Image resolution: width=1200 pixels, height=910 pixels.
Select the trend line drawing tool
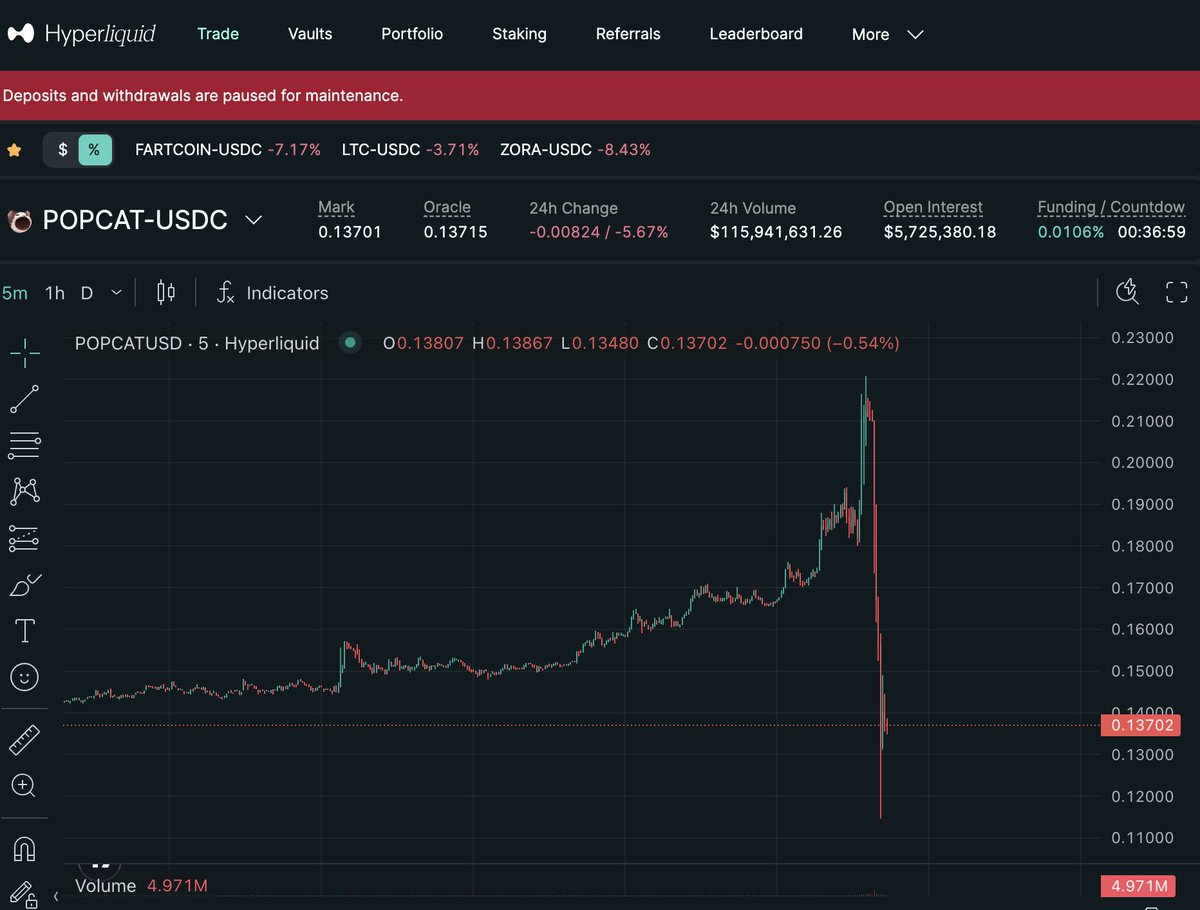point(25,399)
